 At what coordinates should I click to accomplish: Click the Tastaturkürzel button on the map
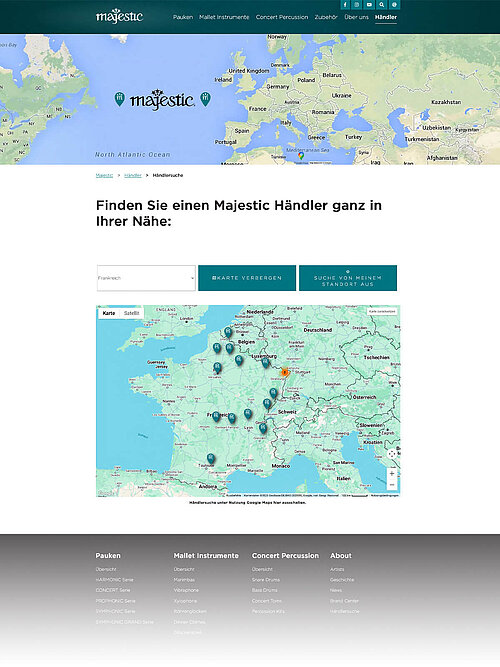tap(234, 495)
